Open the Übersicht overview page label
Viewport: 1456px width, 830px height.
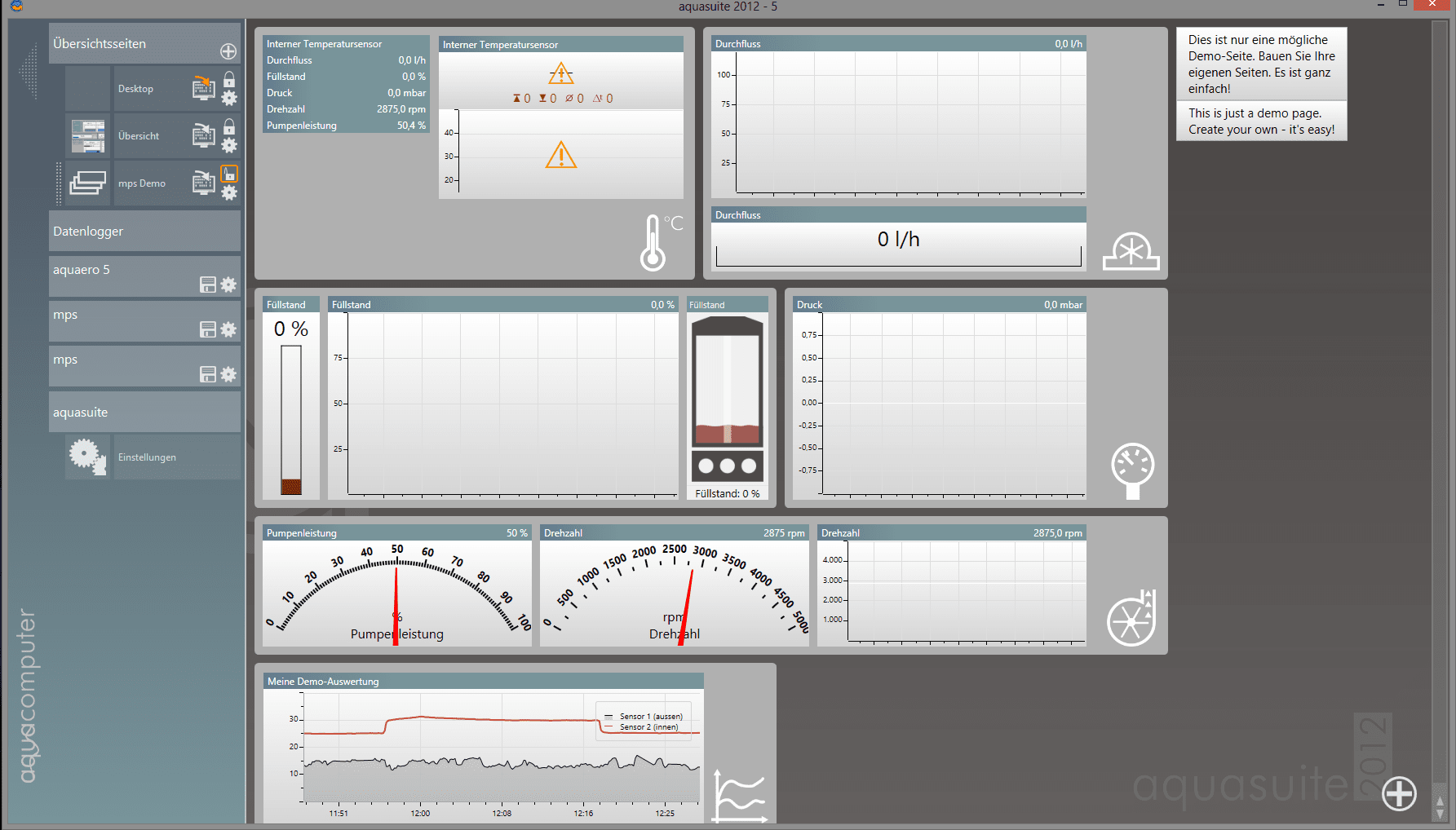(139, 136)
